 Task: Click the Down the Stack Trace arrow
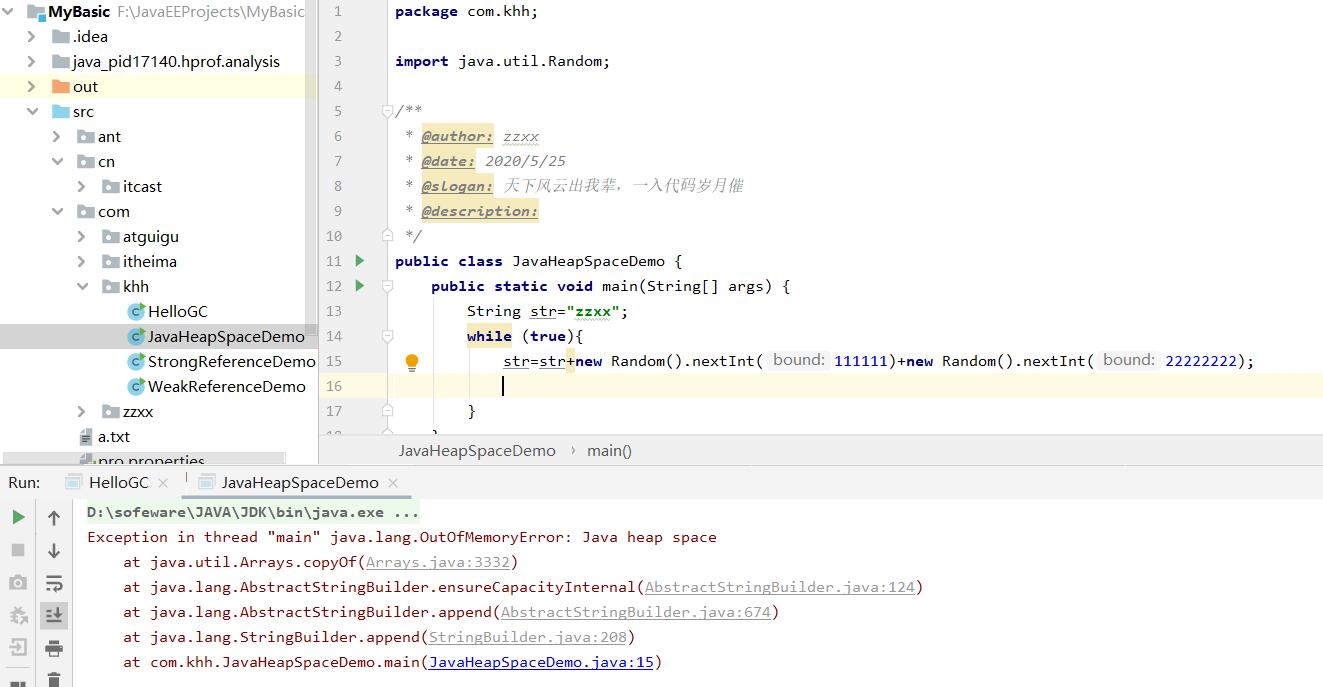click(54, 550)
